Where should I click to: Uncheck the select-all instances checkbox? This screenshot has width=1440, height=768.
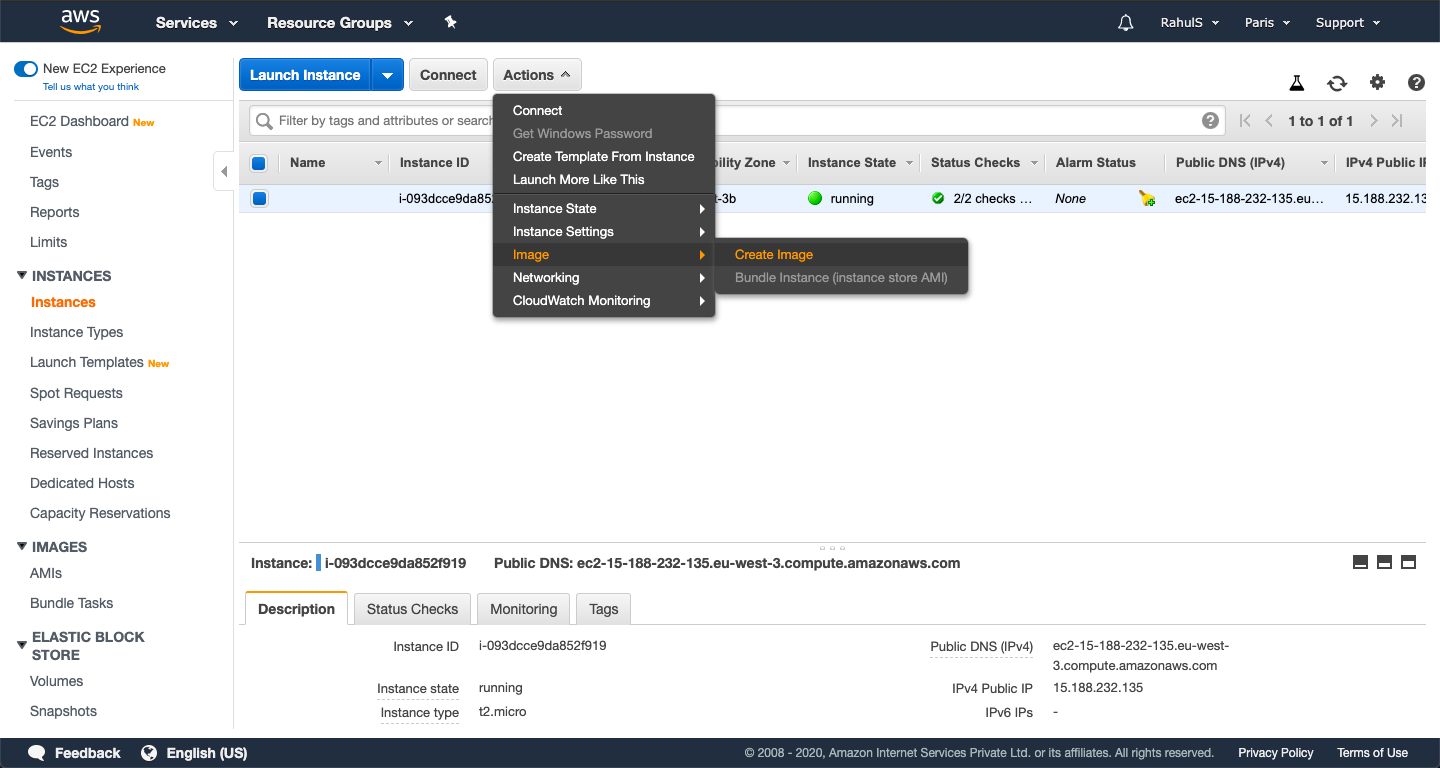click(259, 162)
